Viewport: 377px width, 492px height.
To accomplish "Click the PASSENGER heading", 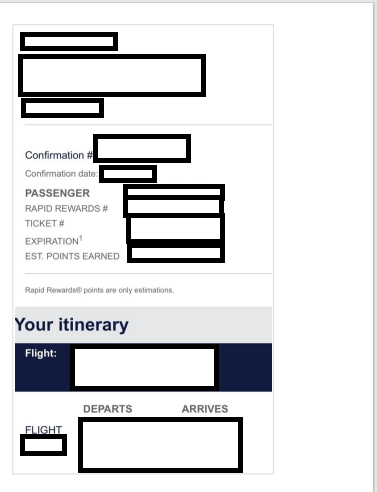I will [57, 193].
